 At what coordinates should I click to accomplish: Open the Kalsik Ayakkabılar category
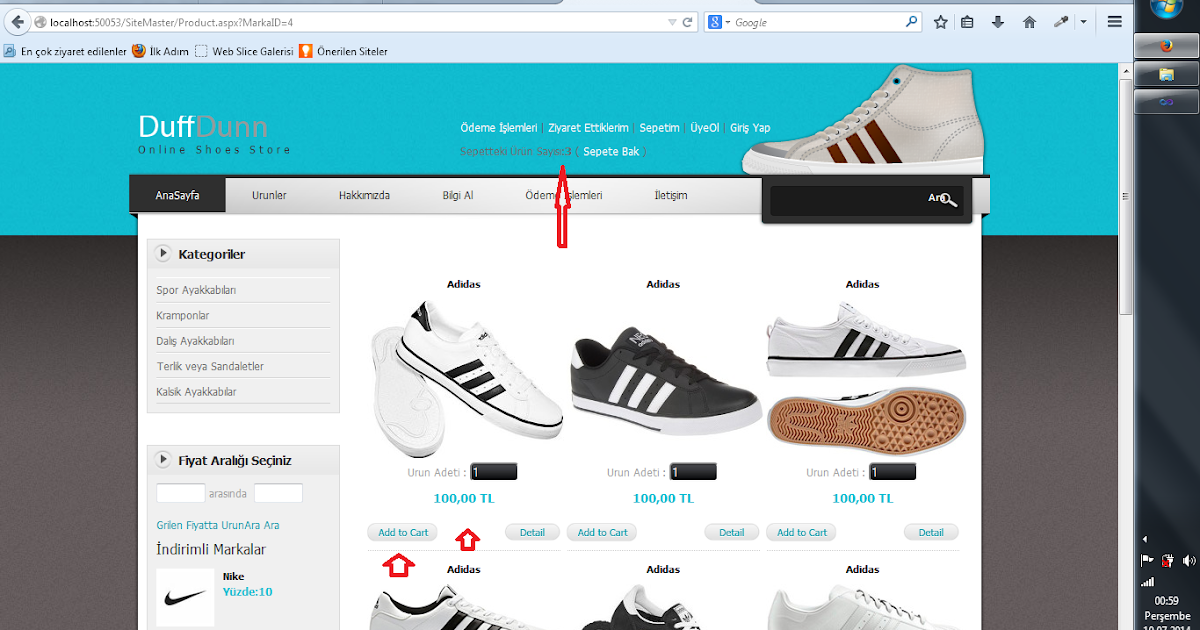(196, 392)
